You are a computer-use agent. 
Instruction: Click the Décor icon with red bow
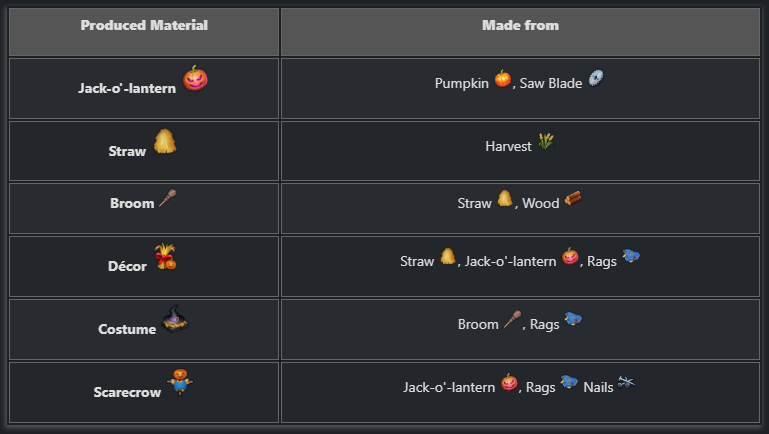(165, 257)
